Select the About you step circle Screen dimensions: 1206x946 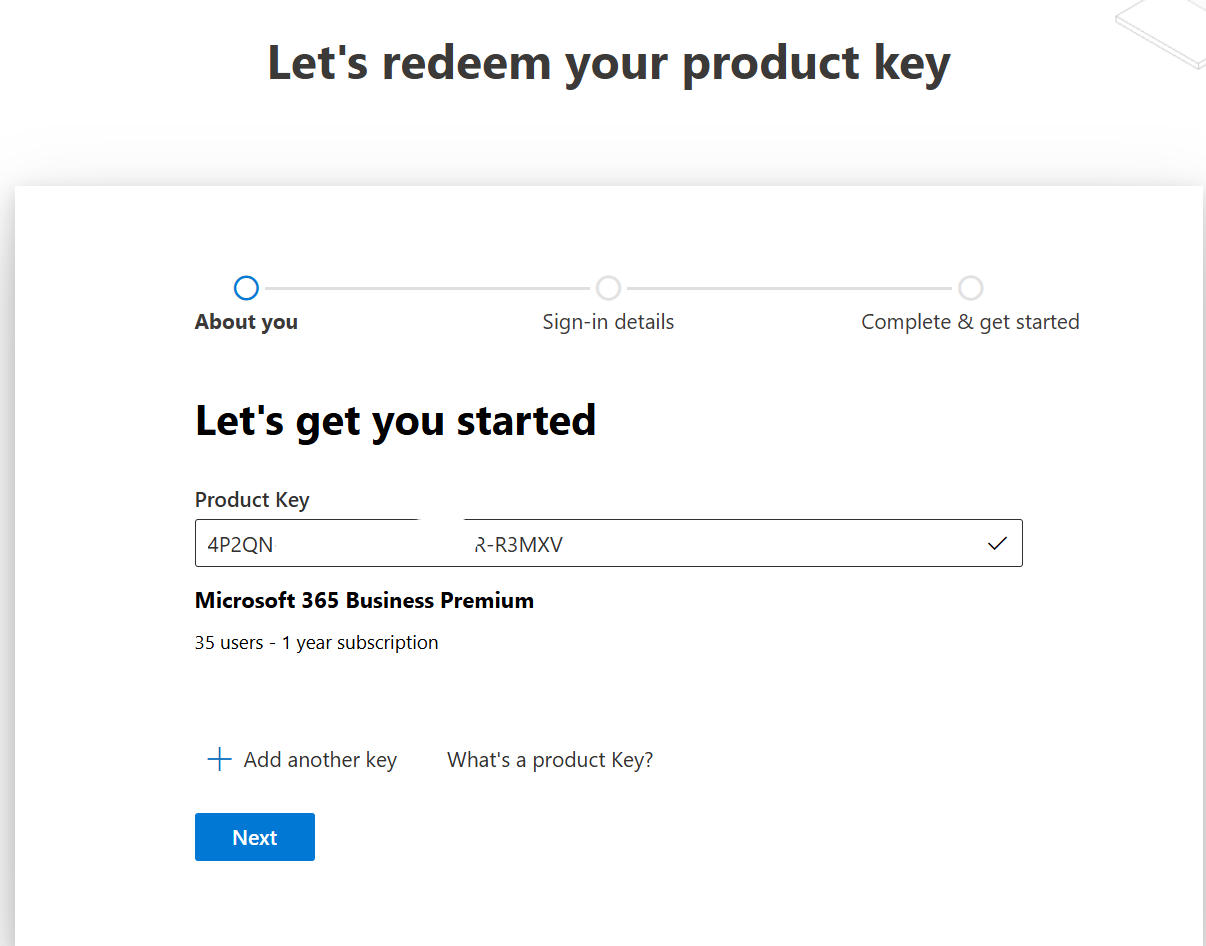pyautogui.click(x=246, y=289)
